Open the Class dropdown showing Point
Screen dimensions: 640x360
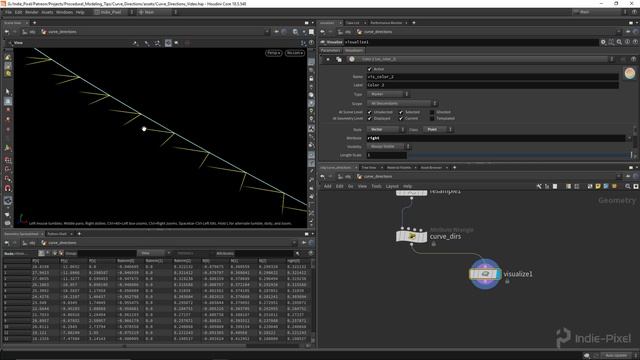(438, 129)
